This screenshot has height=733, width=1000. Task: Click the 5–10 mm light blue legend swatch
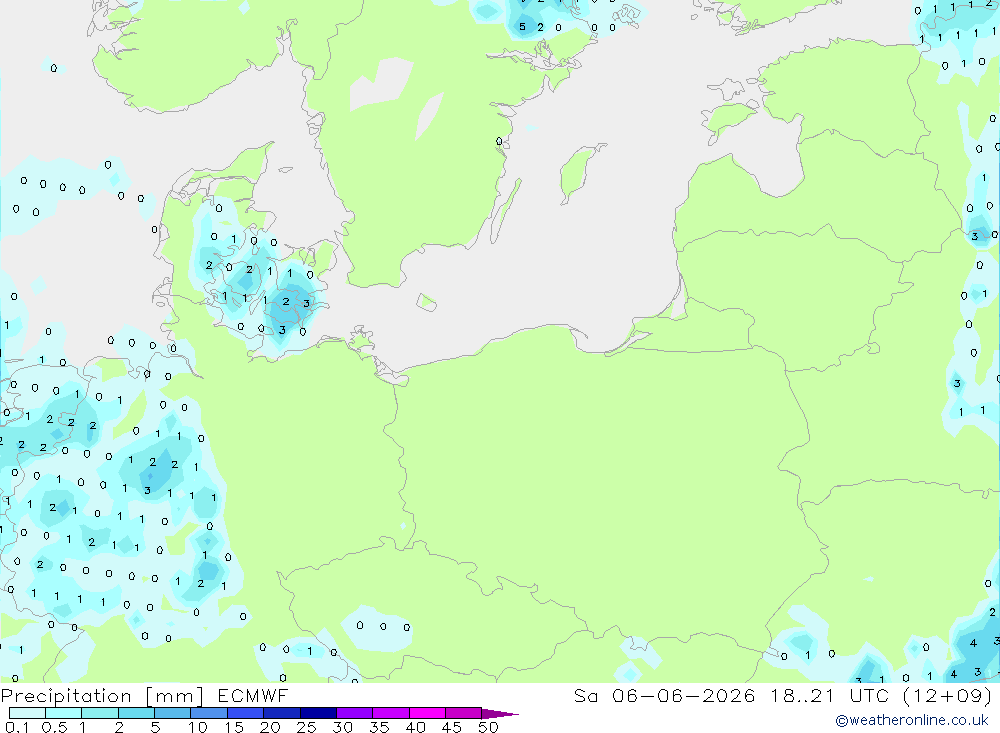point(173,713)
